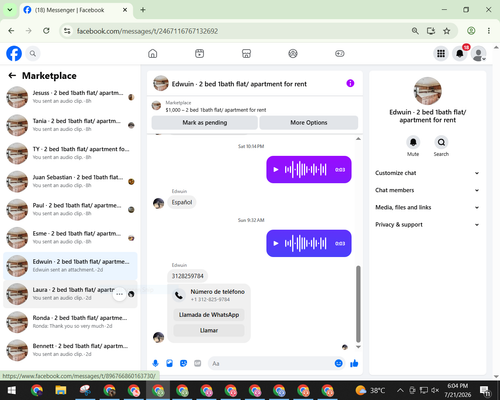Viewport: 500px width, 400px height.
Task: Select the Messenger | Facebook tab
Action: tap(76, 10)
